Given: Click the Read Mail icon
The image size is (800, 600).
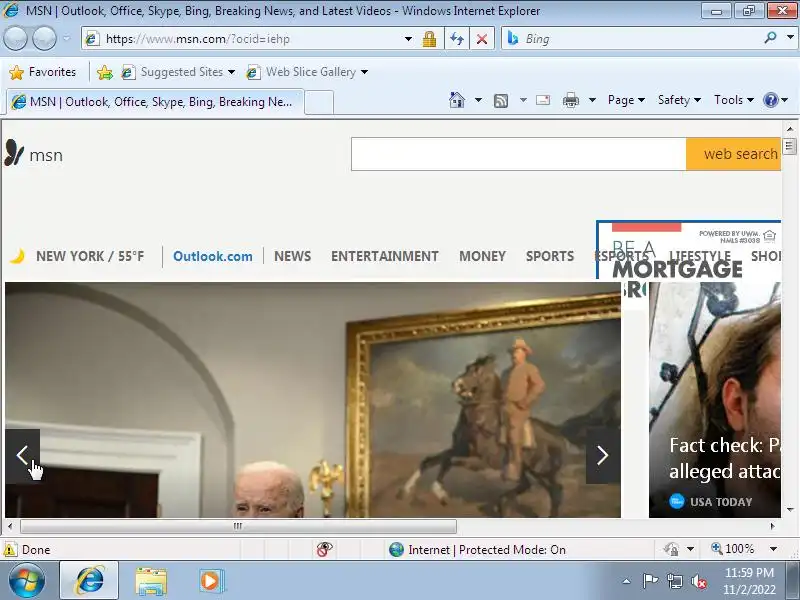Looking at the screenshot, I should tap(543, 100).
